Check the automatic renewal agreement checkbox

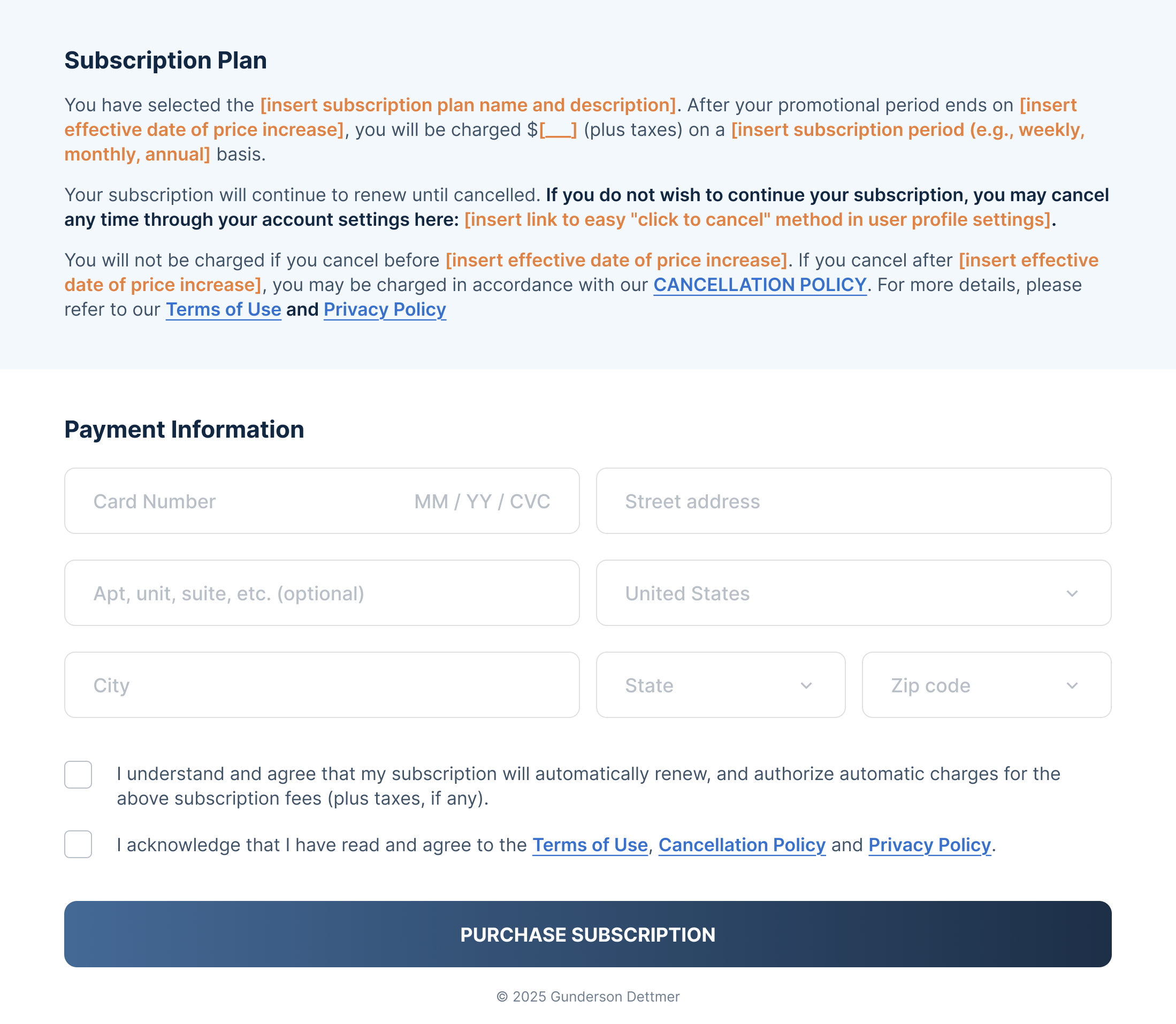tap(78, 774)
